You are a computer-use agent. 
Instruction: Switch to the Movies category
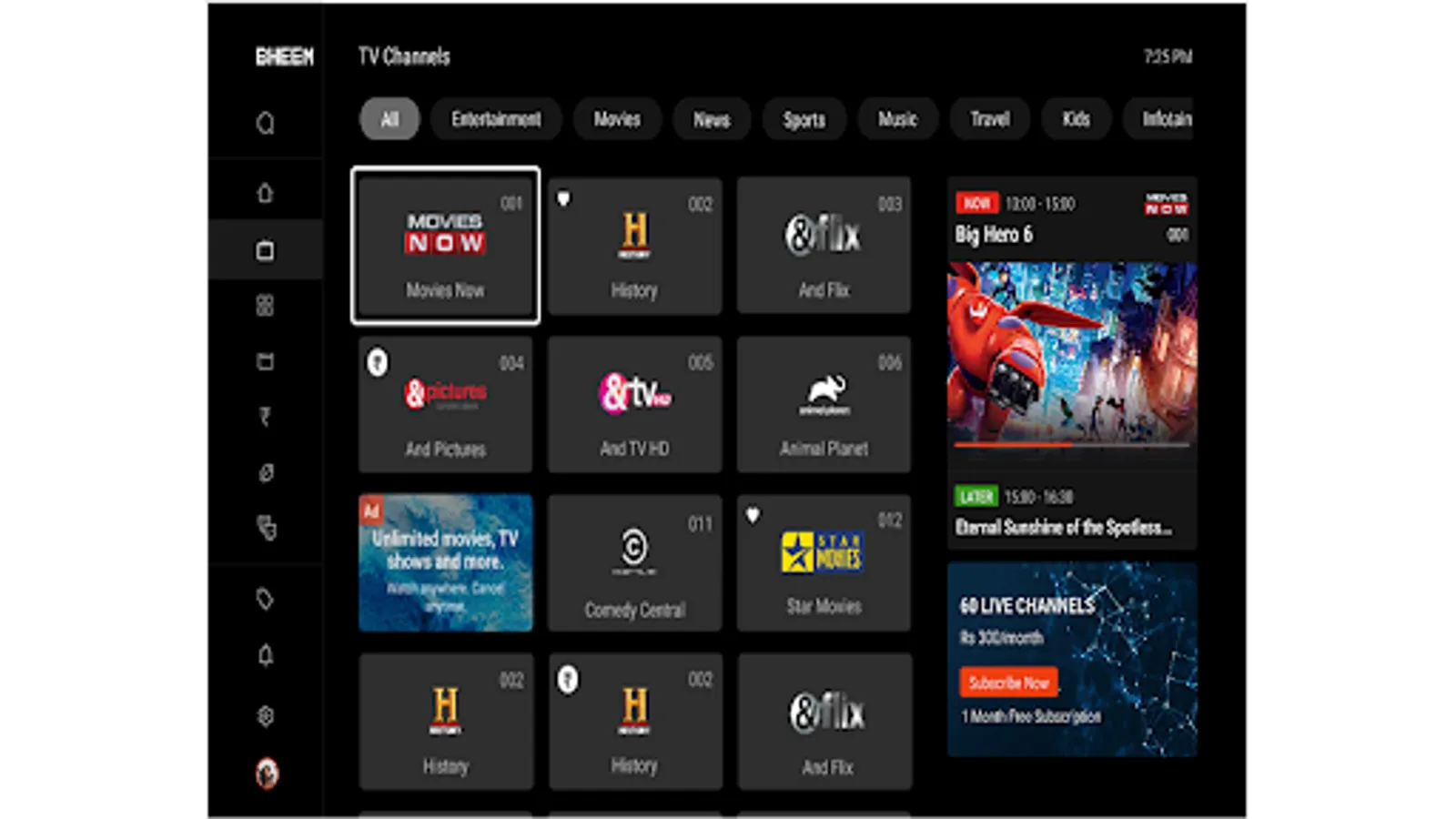point(617,119)
